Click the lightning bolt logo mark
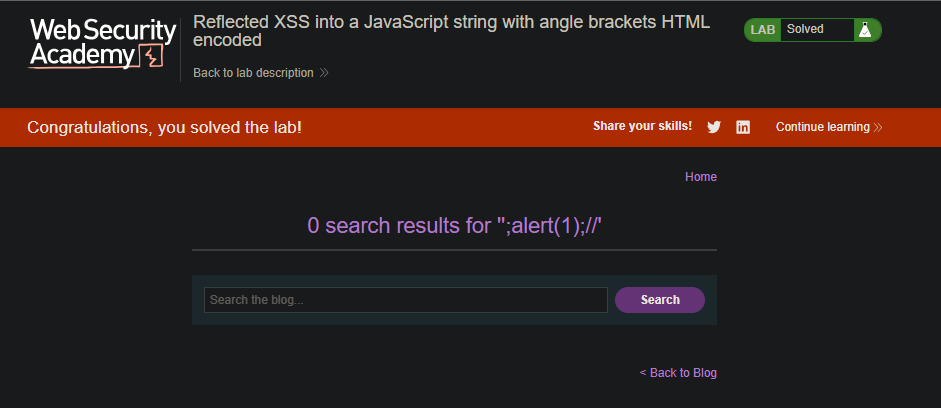 (x=151, y=55)
